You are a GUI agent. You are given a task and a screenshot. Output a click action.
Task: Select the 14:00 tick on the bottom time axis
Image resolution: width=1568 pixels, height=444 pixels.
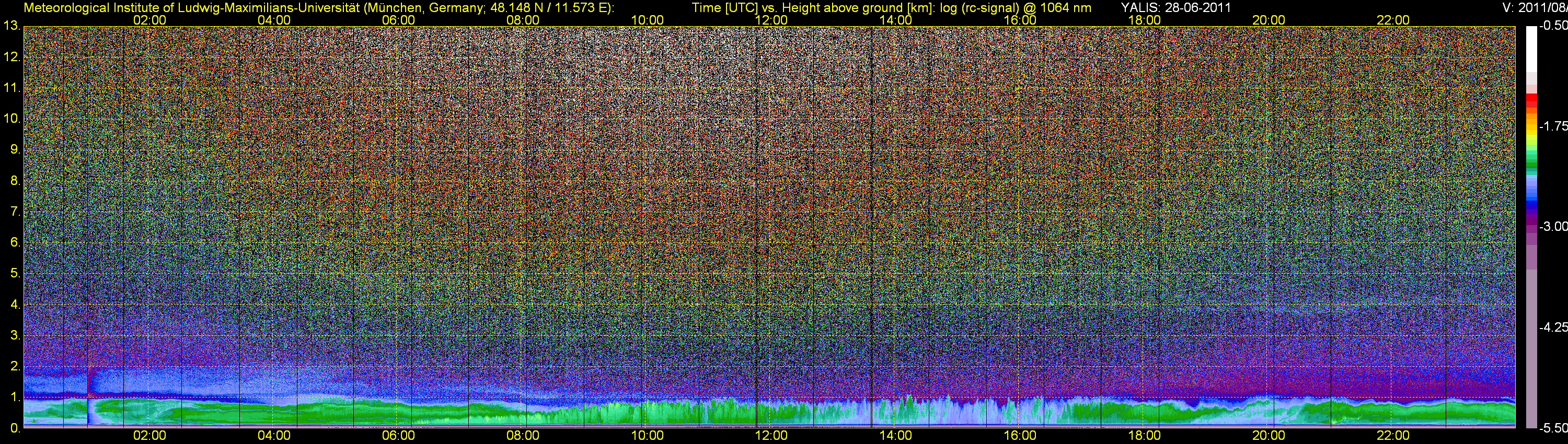pos(895,436)
